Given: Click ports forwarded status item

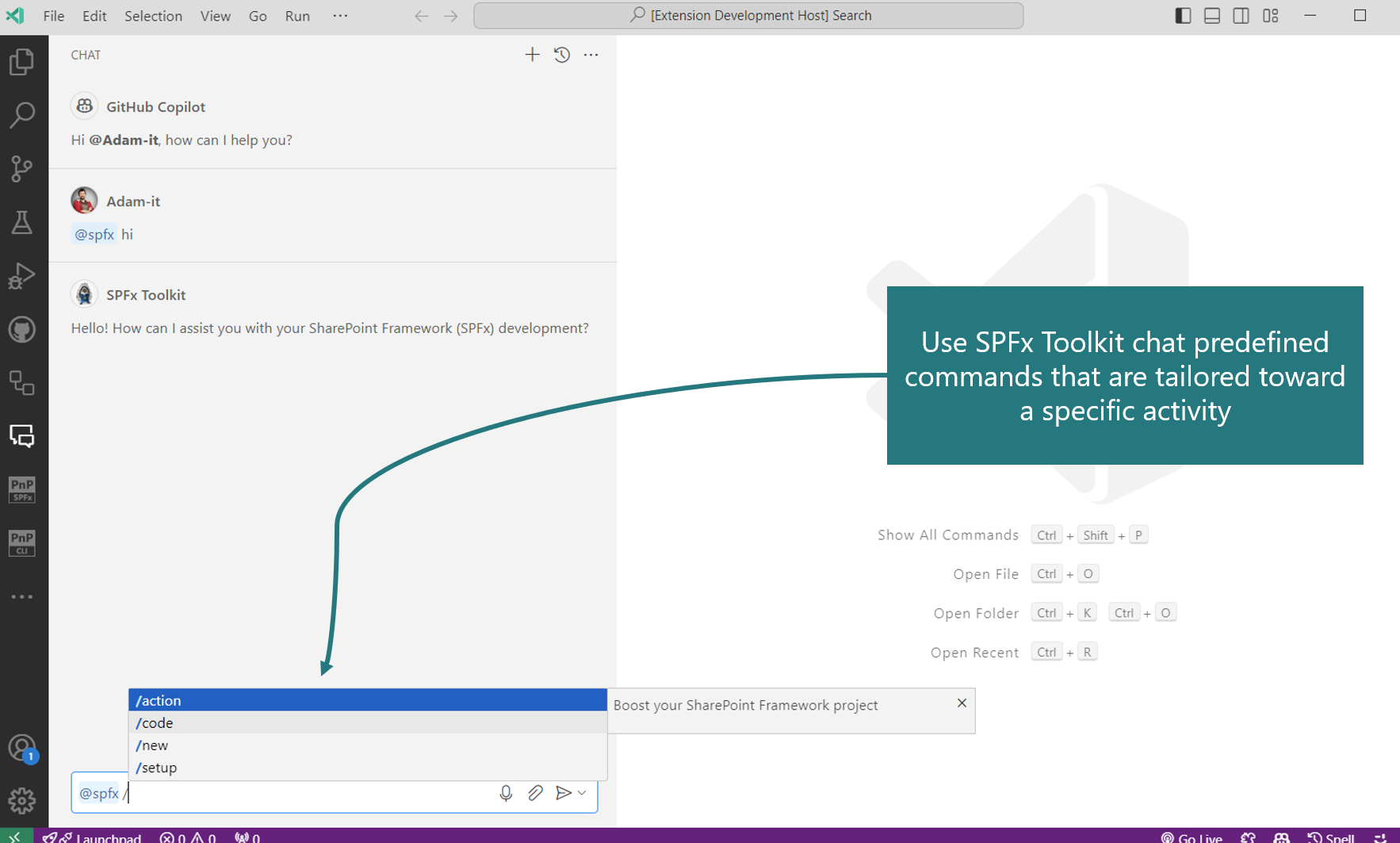Looking at the screenshot, I should (x=247, y=837).
